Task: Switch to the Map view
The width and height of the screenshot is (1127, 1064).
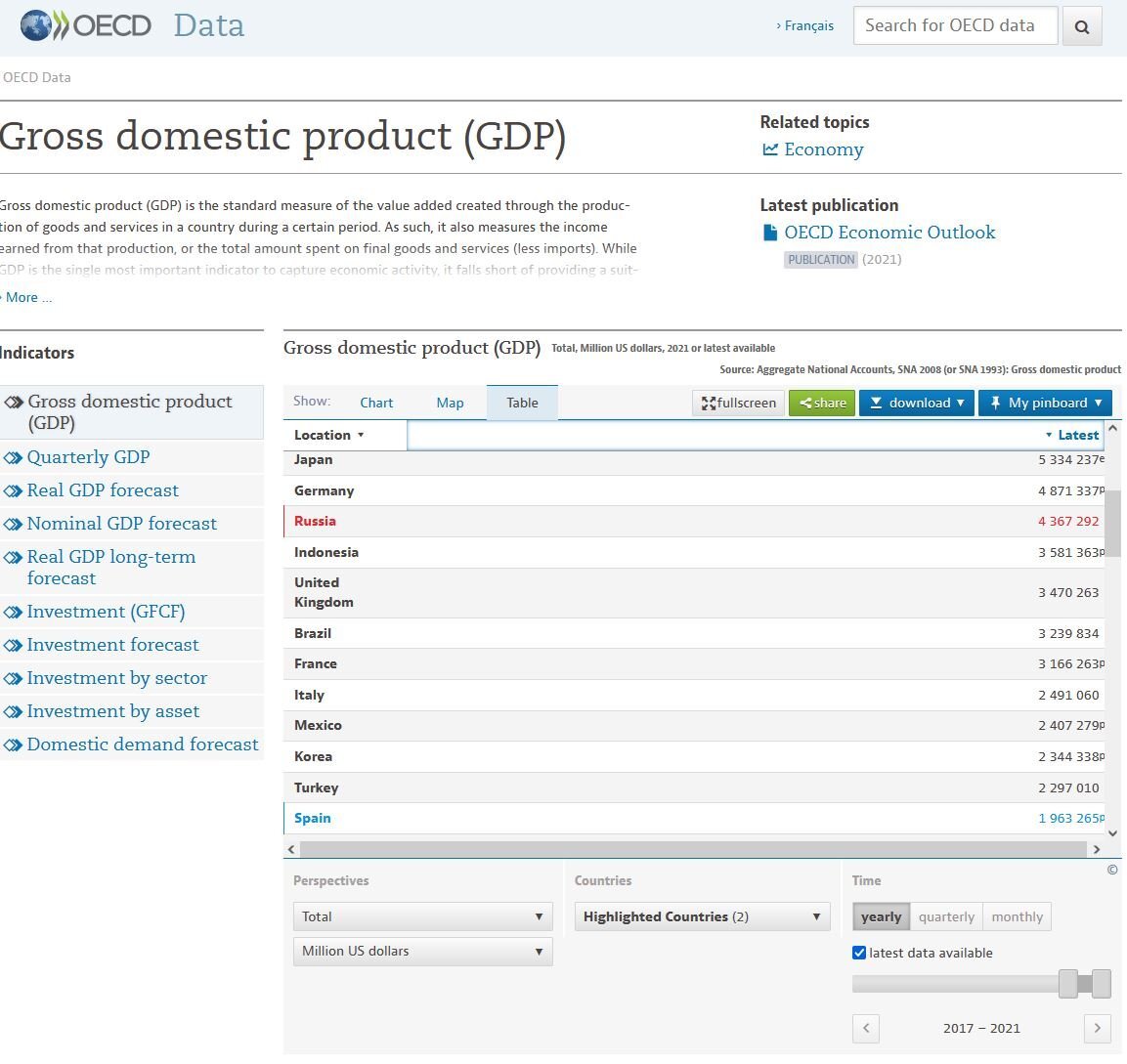Action: coord(450,404)
